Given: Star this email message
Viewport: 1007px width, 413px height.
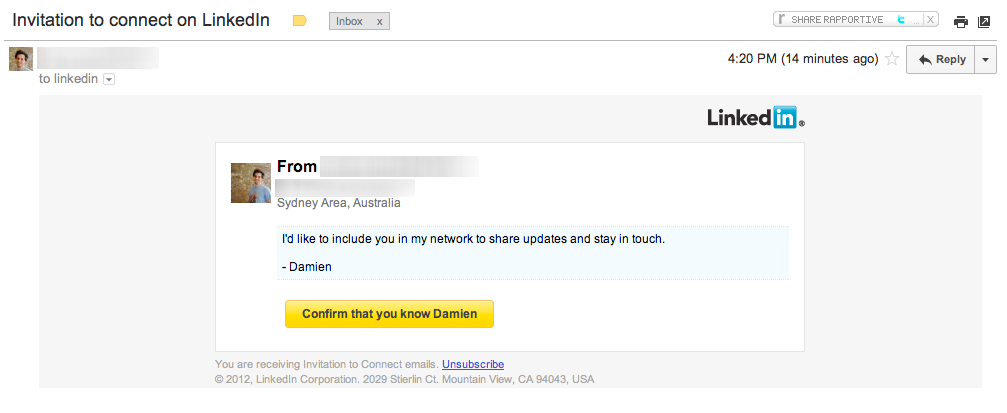Looking at the screenshot, I should pyautogui.click(x=893, y=59).
